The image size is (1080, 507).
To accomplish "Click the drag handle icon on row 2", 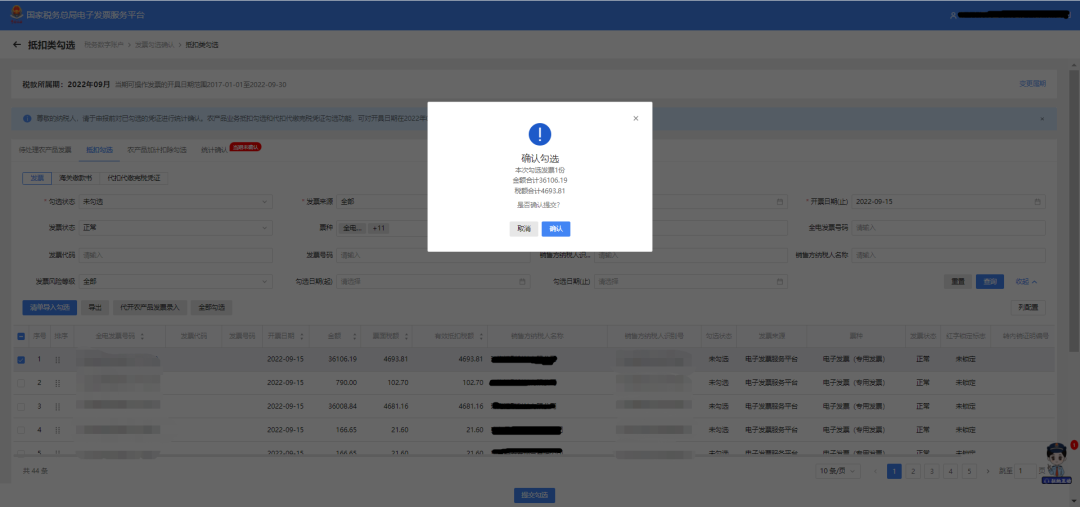I will click(57, 383).
